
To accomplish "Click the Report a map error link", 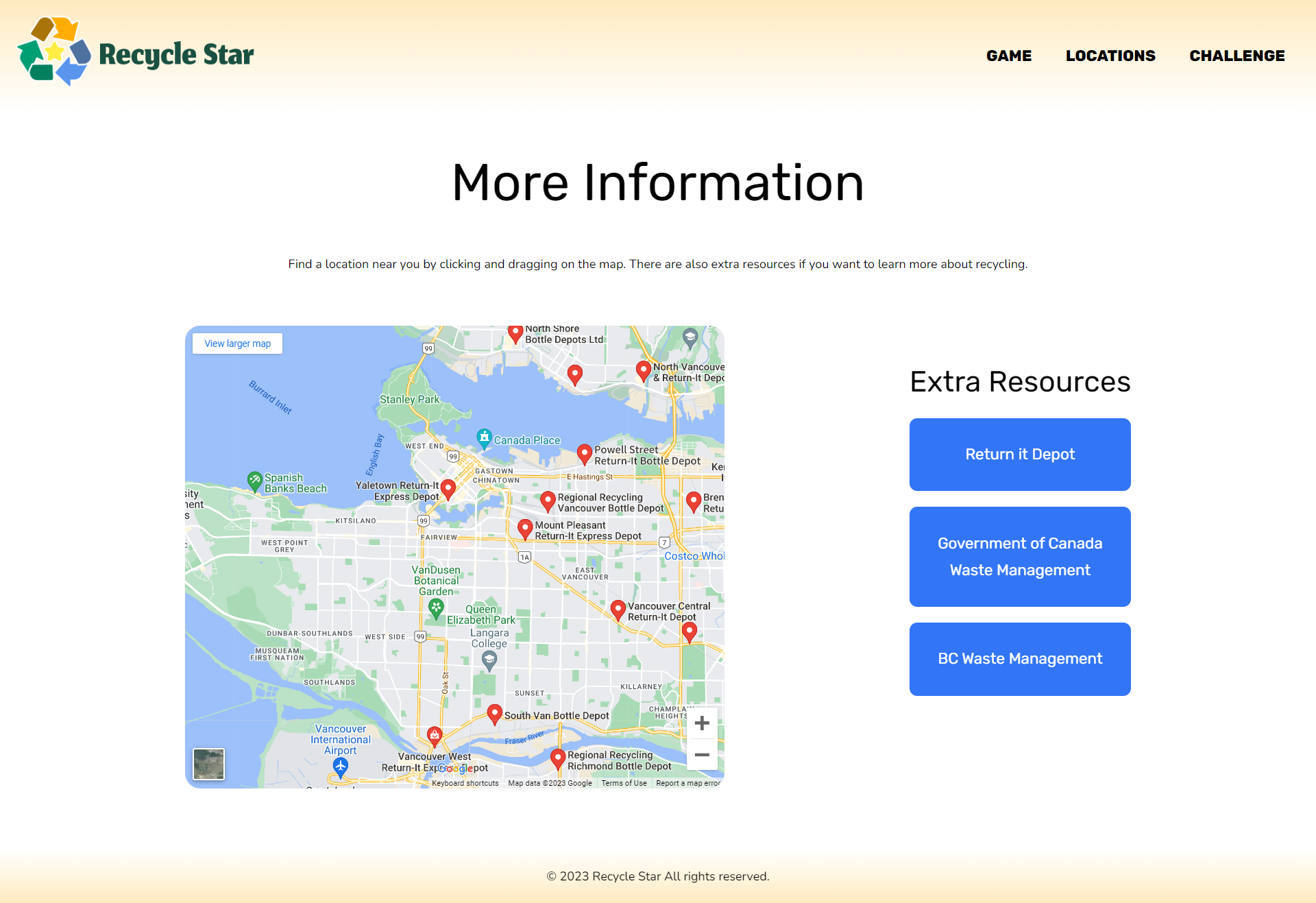I will [x=687, y=783].
